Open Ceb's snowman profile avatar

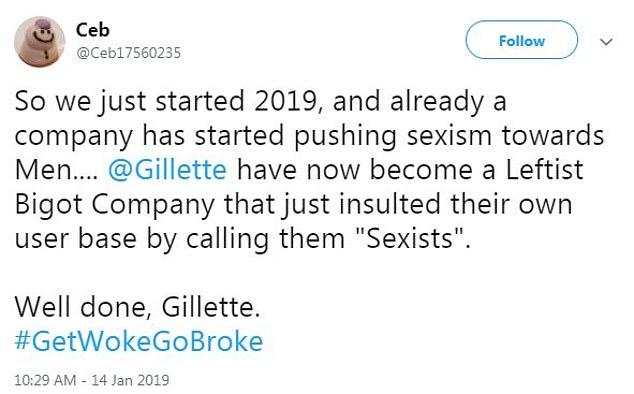(39, 41)
